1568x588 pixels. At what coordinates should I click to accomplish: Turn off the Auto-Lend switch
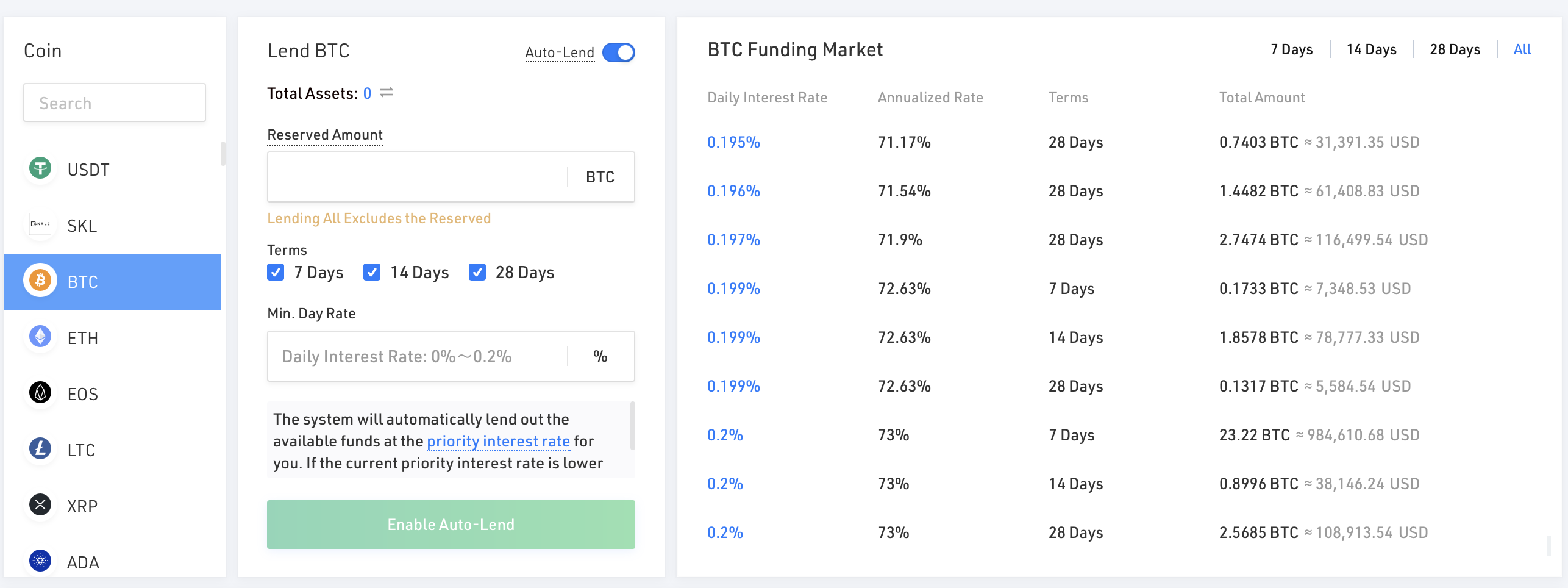pos(619,52)
